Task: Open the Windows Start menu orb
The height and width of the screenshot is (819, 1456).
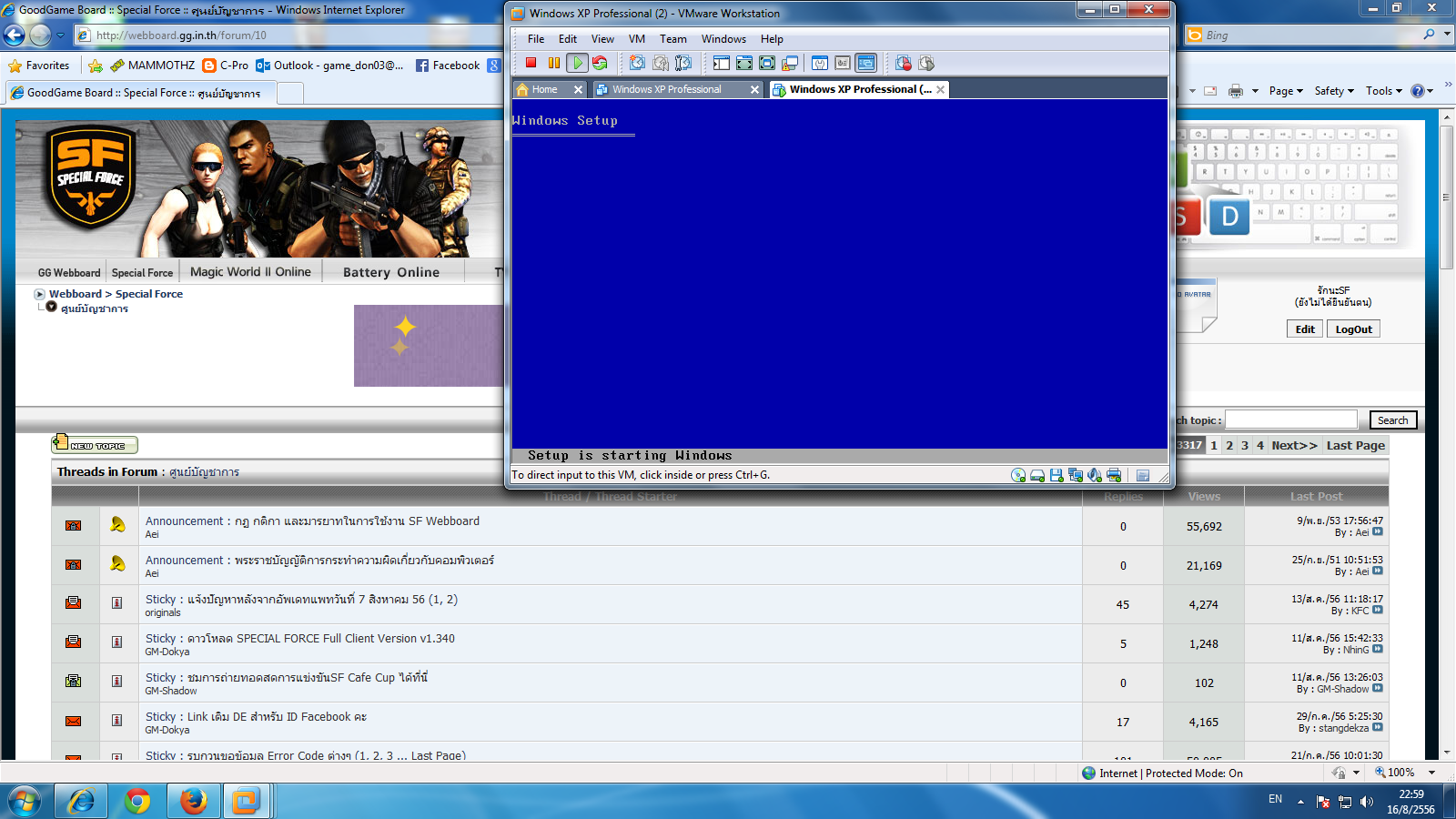Action: (x=25, y=802)
